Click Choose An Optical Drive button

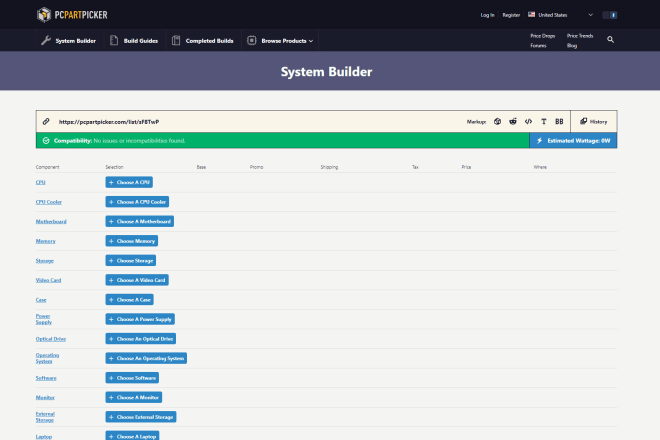pyautogui.click(x=141, y=339)
